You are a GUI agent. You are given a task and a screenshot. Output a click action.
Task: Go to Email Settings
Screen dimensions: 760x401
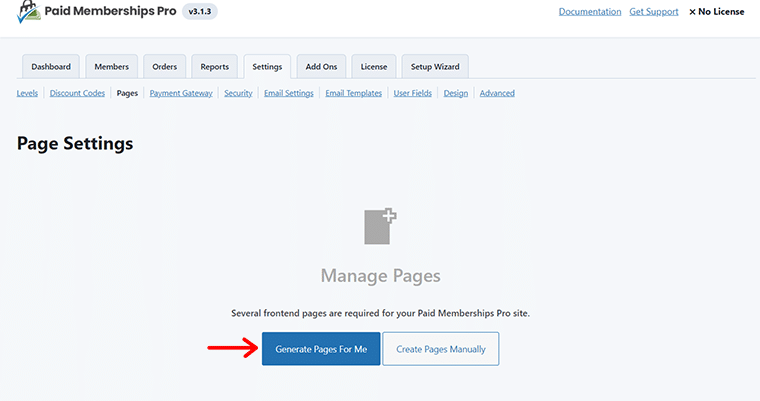point(289,93)
